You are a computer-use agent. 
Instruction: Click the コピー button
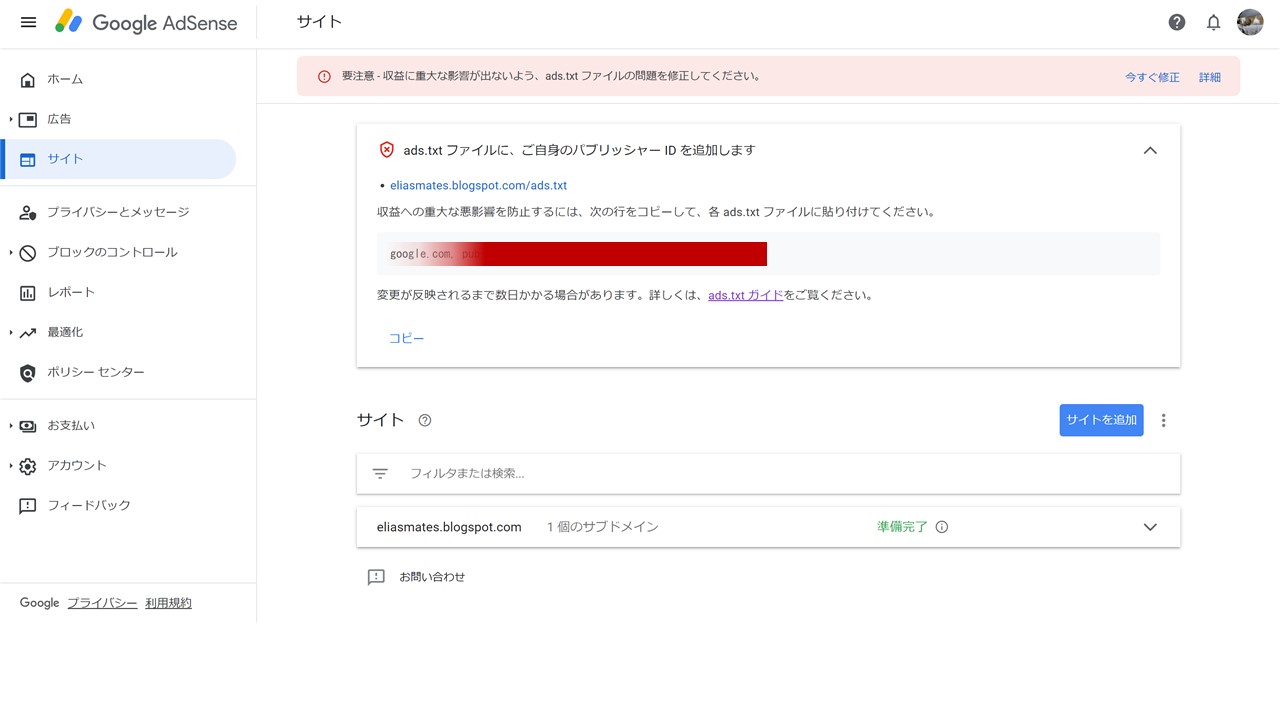point(407,339)
